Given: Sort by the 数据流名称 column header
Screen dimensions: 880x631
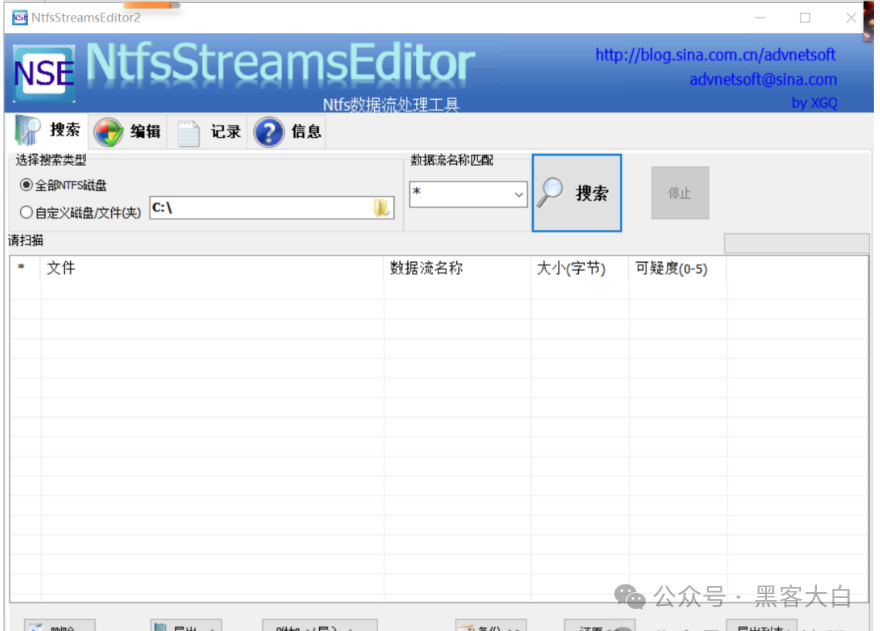Looking at the screenshot, I should click(457, 268).
